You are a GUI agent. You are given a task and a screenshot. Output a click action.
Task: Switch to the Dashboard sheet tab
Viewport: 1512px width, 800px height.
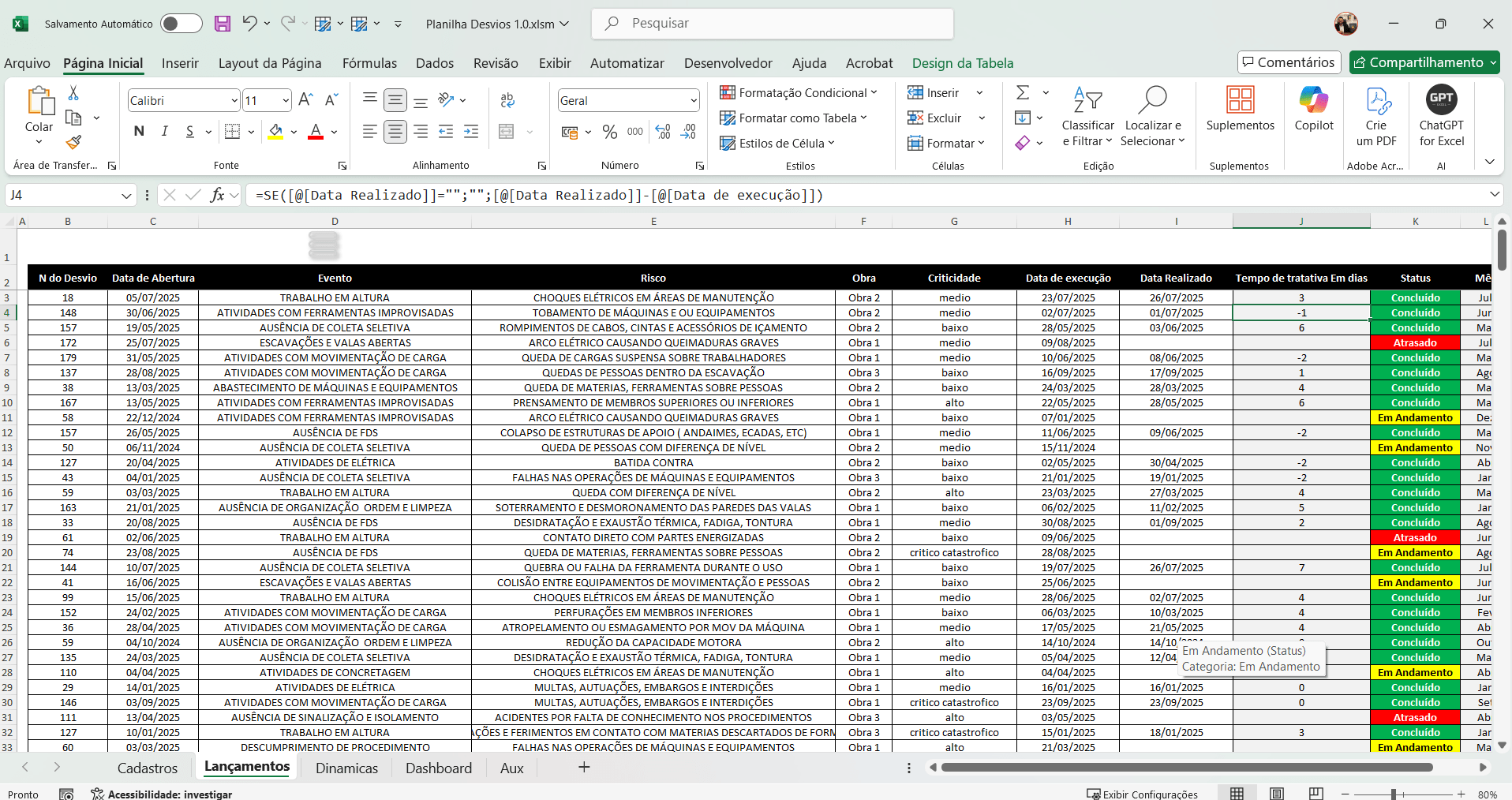pyautogui.click(x=438, y=768)
